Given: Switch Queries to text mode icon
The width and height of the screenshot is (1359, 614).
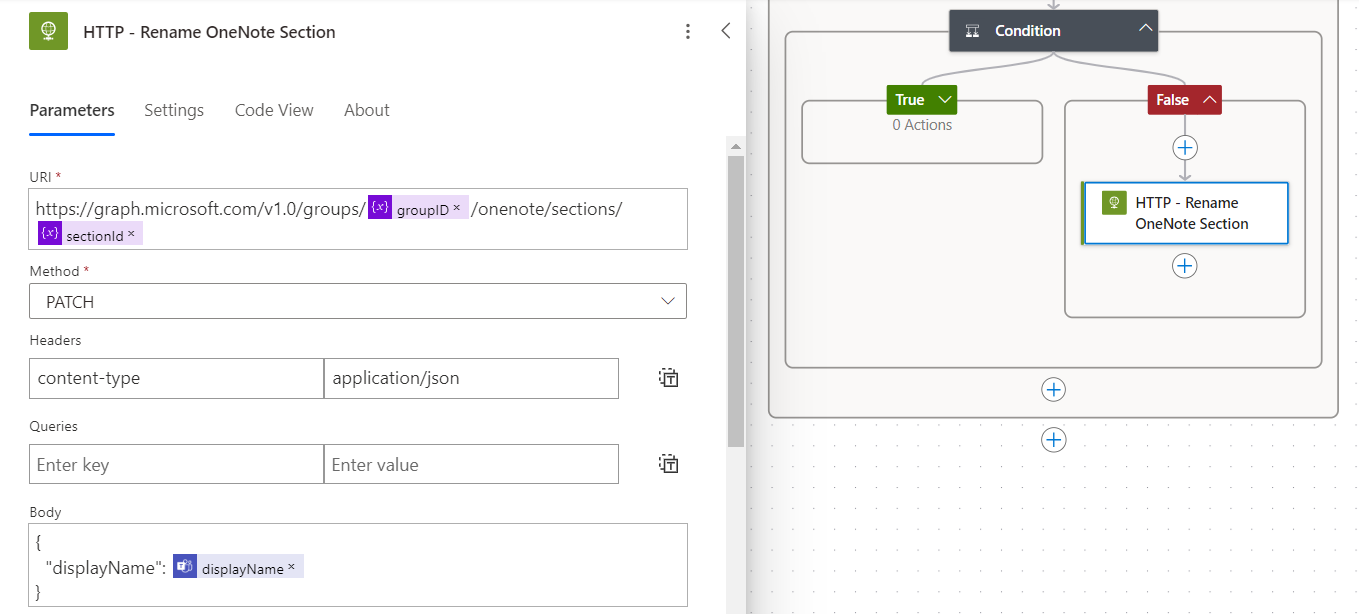Looking at the screenshot, I should [669, 464].
